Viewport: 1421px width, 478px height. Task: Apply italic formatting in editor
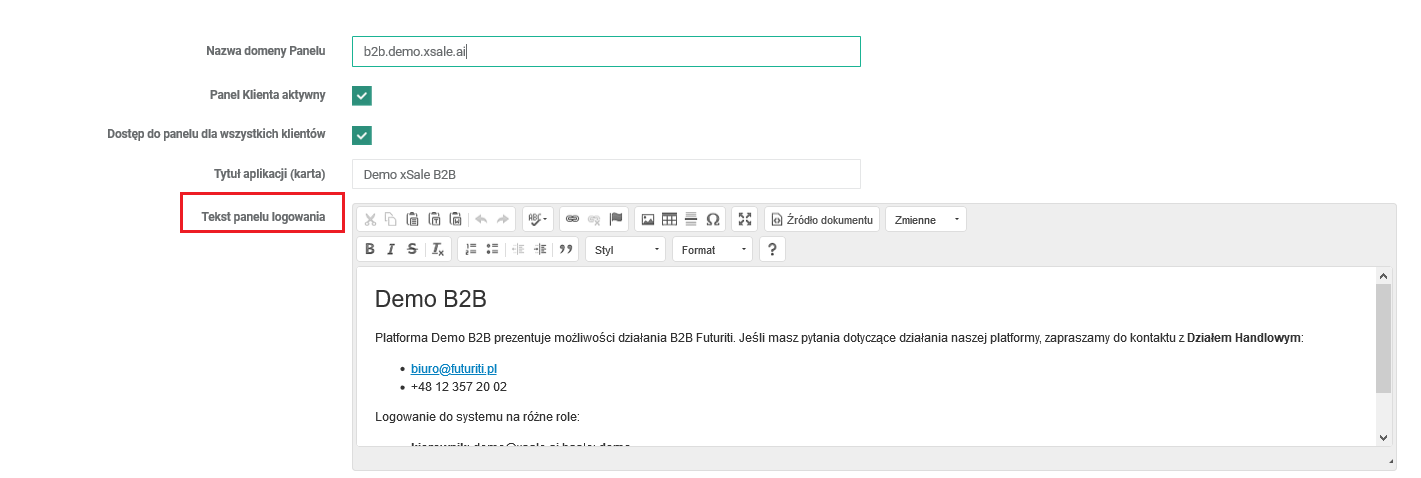pyautogui.click(x=391, y=250)
